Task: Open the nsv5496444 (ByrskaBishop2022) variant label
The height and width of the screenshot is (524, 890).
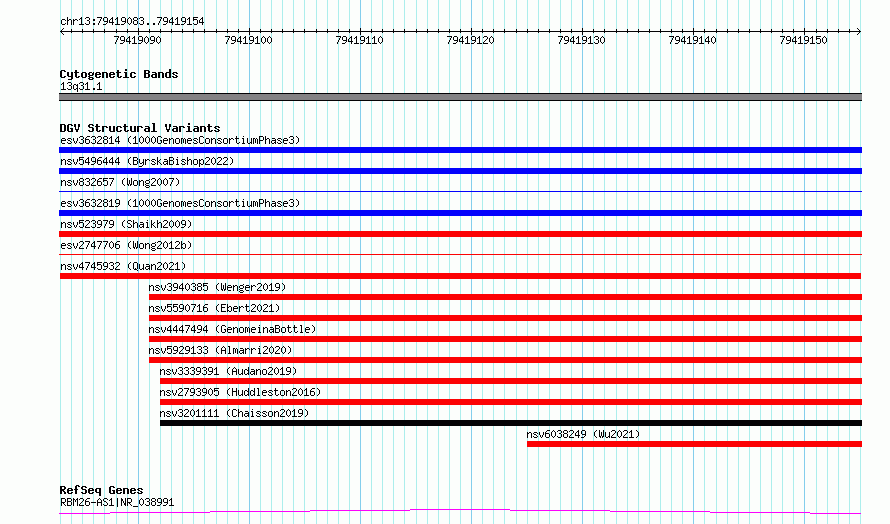Action: (147, 161)
